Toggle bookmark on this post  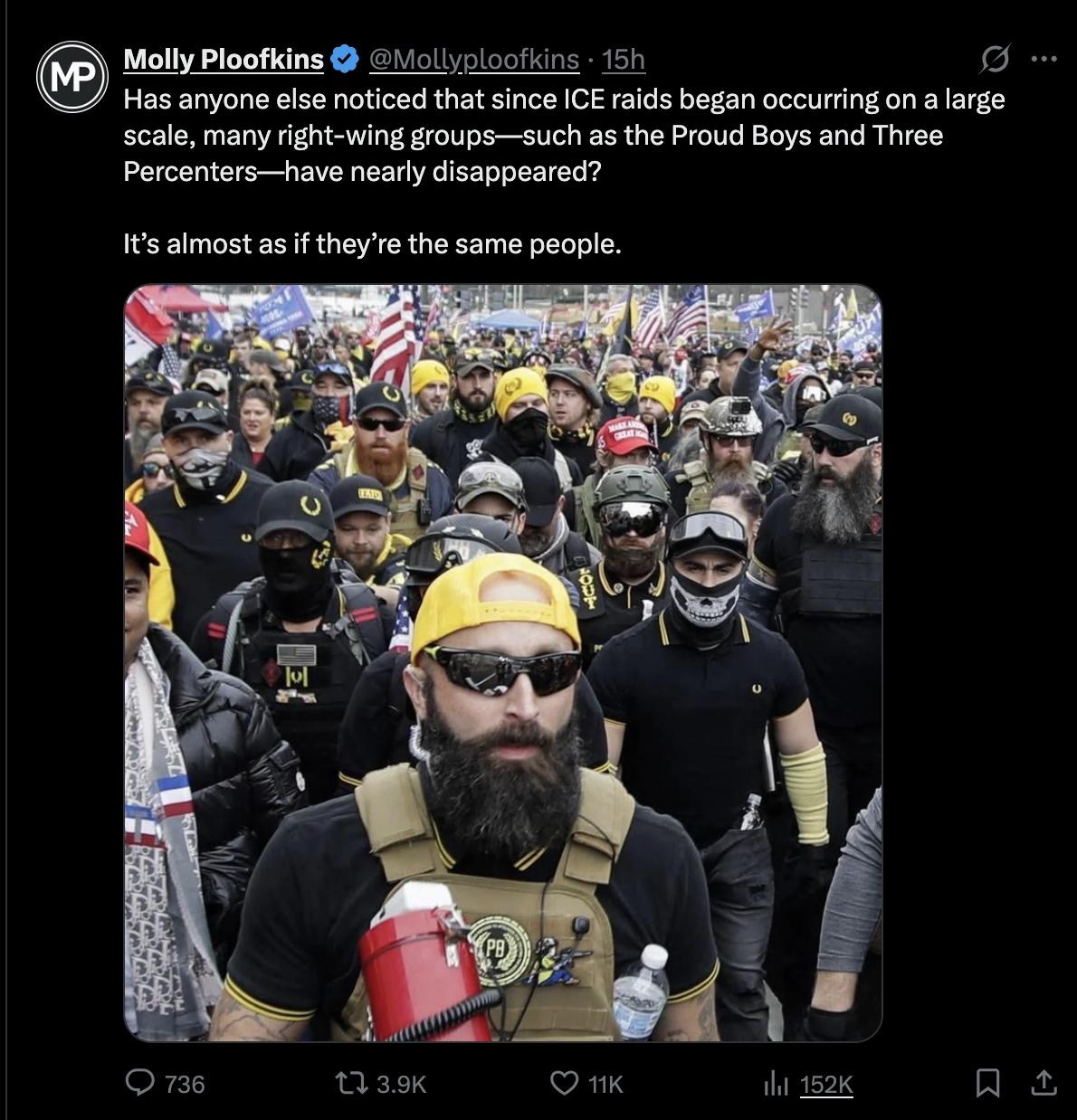coord(990,1085)
